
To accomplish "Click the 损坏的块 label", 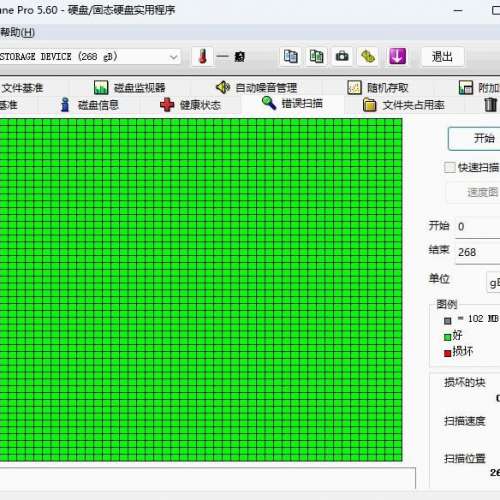I will (465, 382).
